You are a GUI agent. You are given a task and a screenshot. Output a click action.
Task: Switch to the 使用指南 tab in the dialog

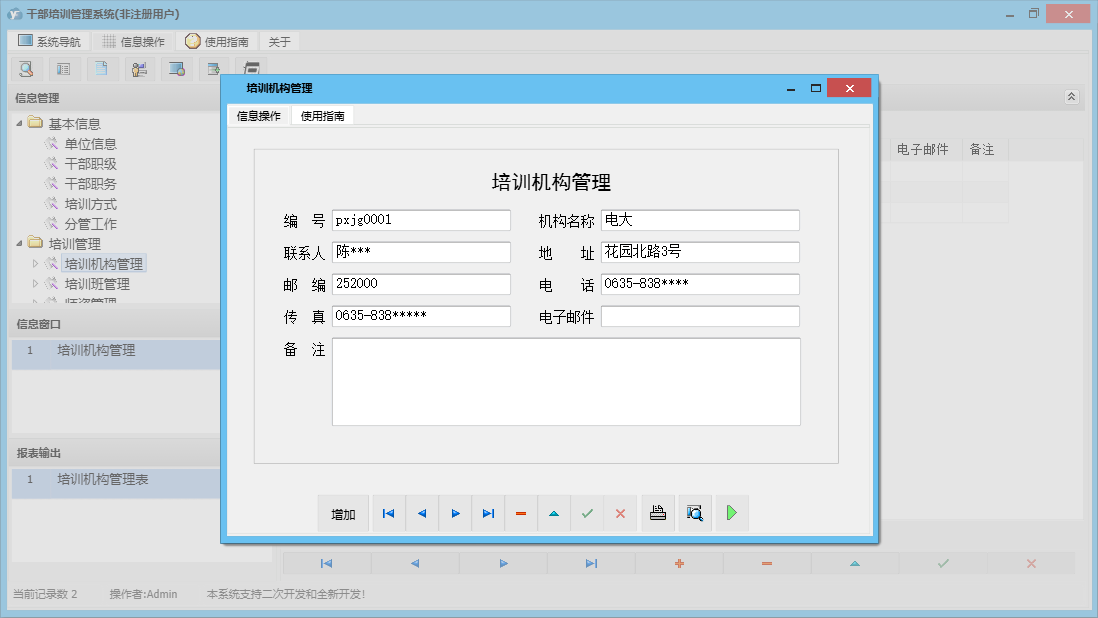click(x=321, y=114)
